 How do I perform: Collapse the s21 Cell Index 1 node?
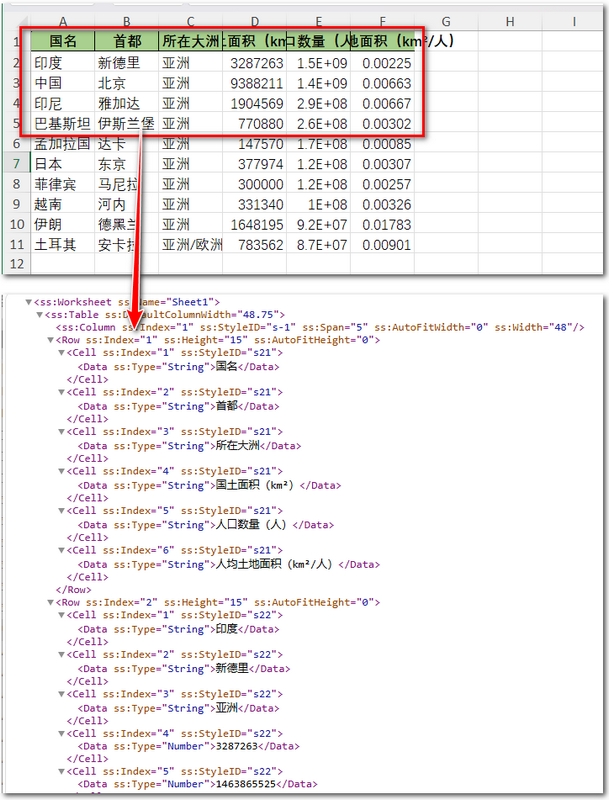tap(61, 353)
